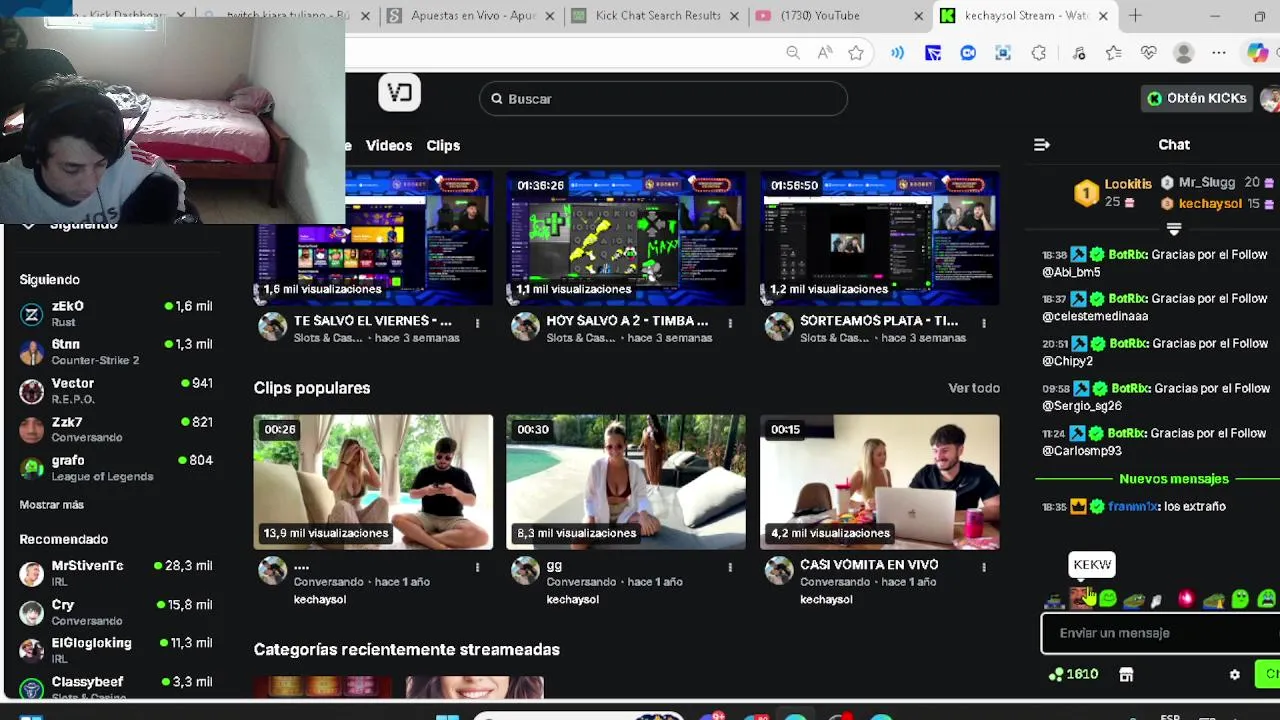Open the Copilot icon in browser toolbar
Screen dimensions: 1280x720
1258,53
